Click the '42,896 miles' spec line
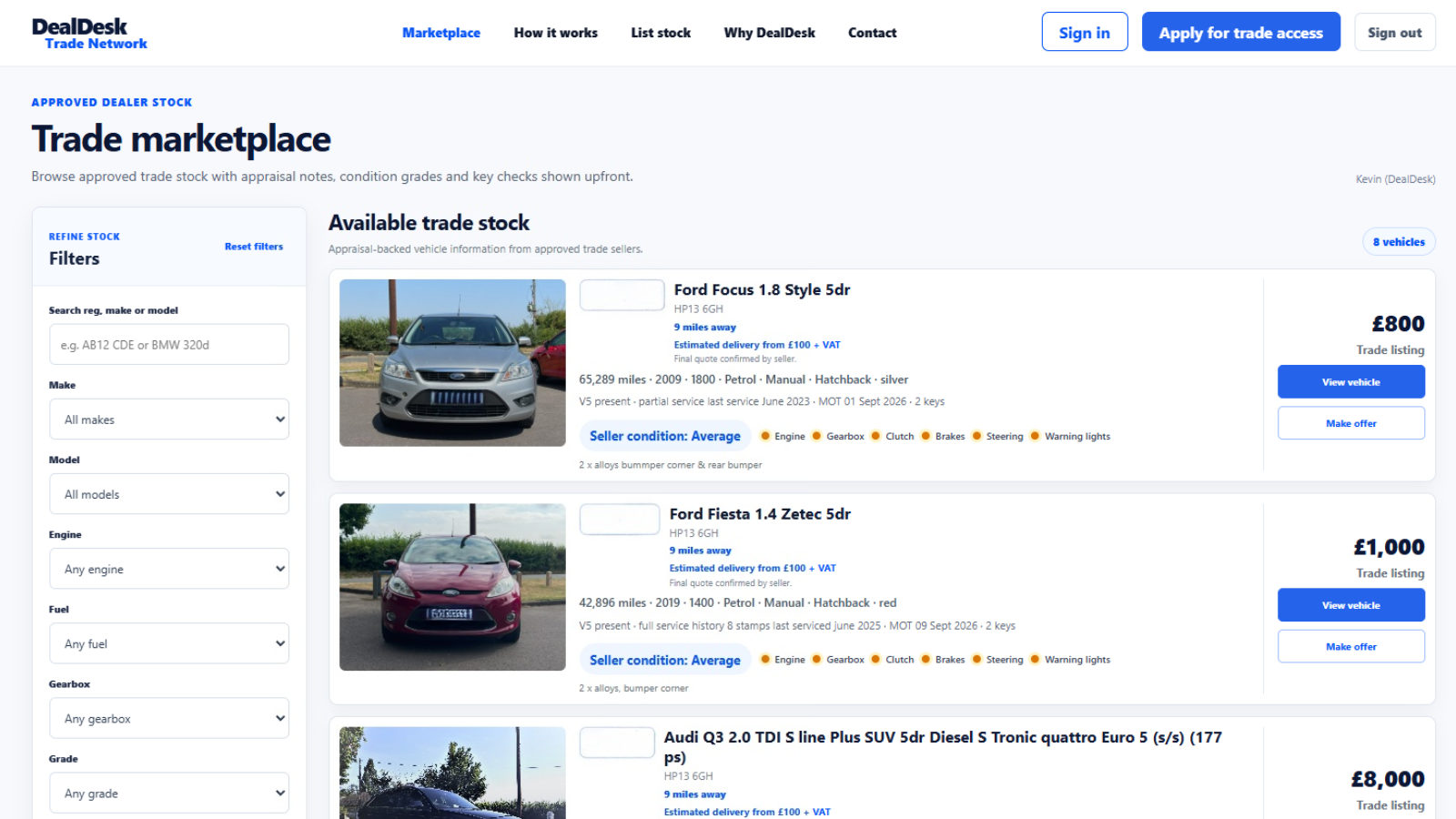Image resolution: width=1456 pixels, height=819 pixels. (x=738, y=602)
